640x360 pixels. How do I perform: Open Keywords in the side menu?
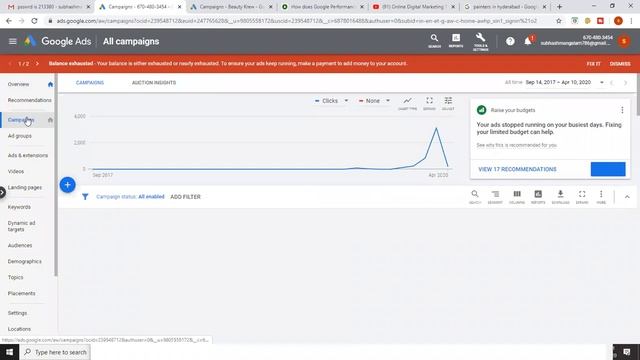(x=19, y=207)
